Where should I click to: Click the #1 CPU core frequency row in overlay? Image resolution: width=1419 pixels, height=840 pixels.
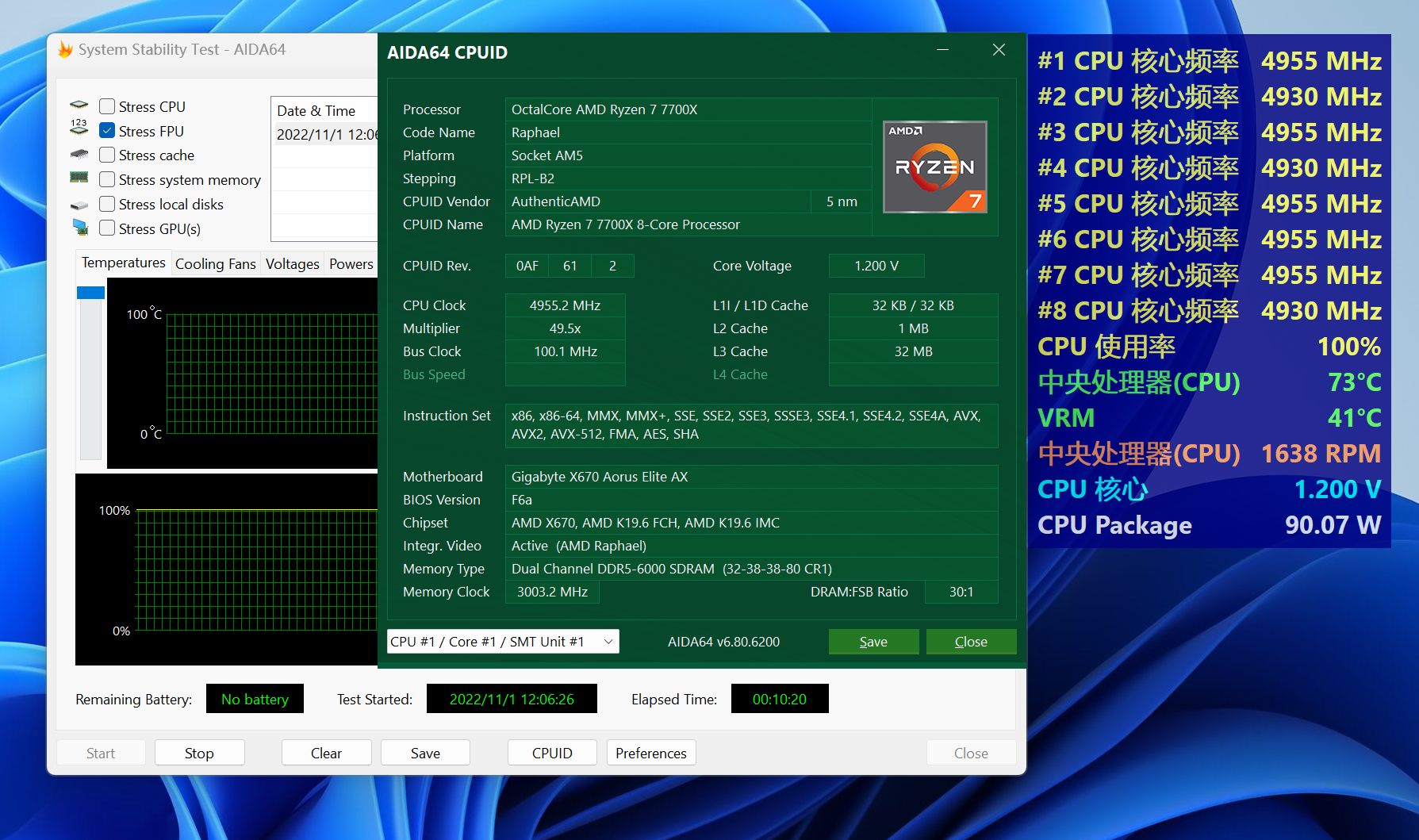coord(1210,61)
